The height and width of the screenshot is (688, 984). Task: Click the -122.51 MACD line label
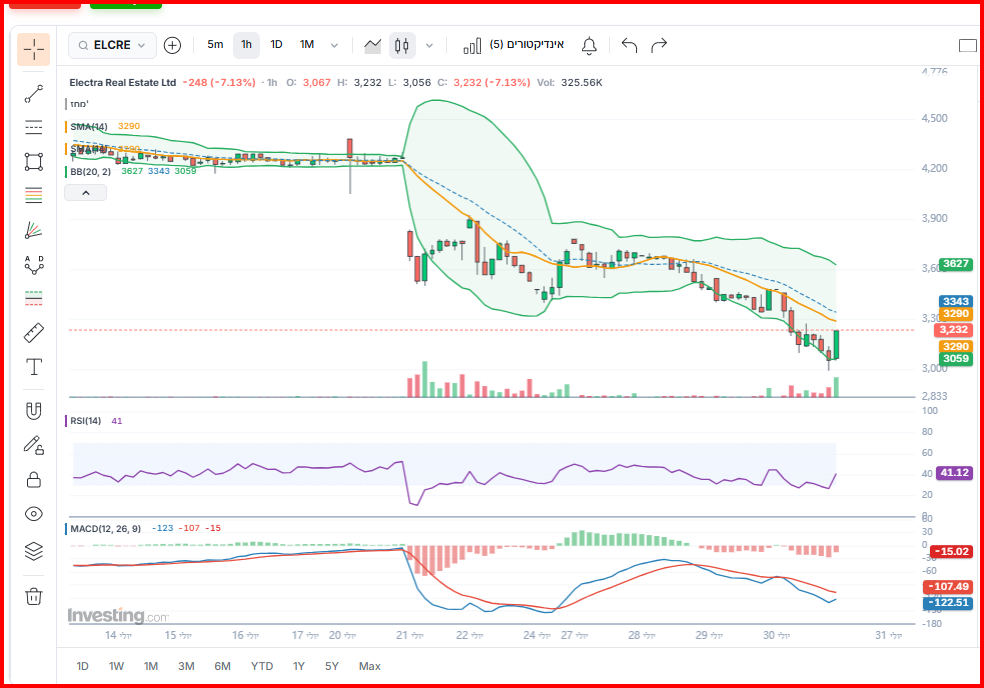[948, 603]
